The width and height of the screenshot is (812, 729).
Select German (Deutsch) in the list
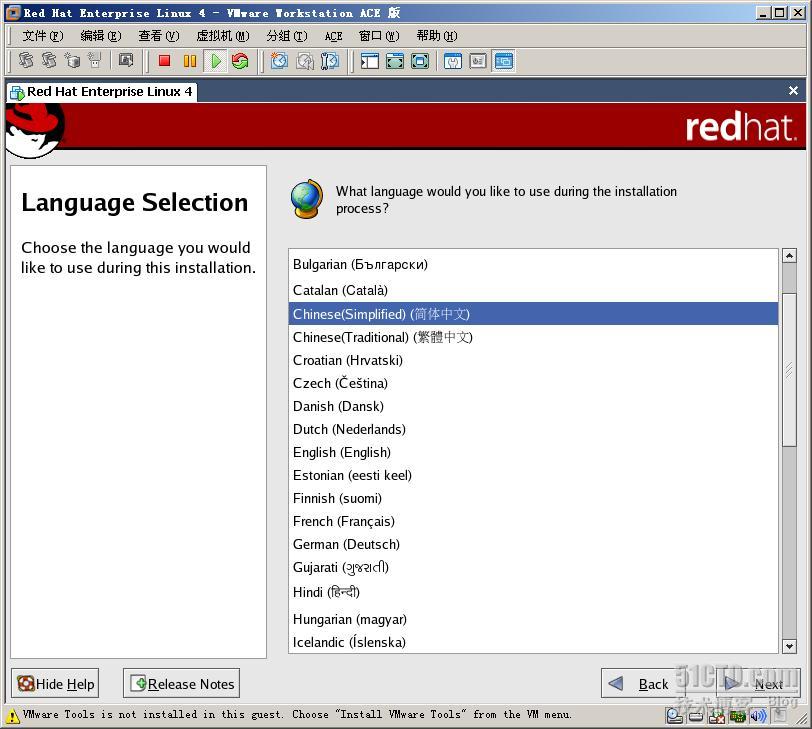point(533,544)
